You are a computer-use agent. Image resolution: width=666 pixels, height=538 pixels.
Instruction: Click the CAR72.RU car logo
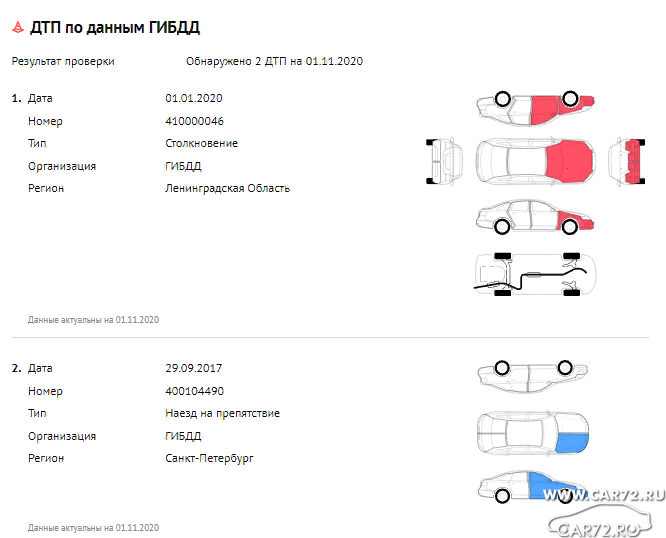click(600, 521)
